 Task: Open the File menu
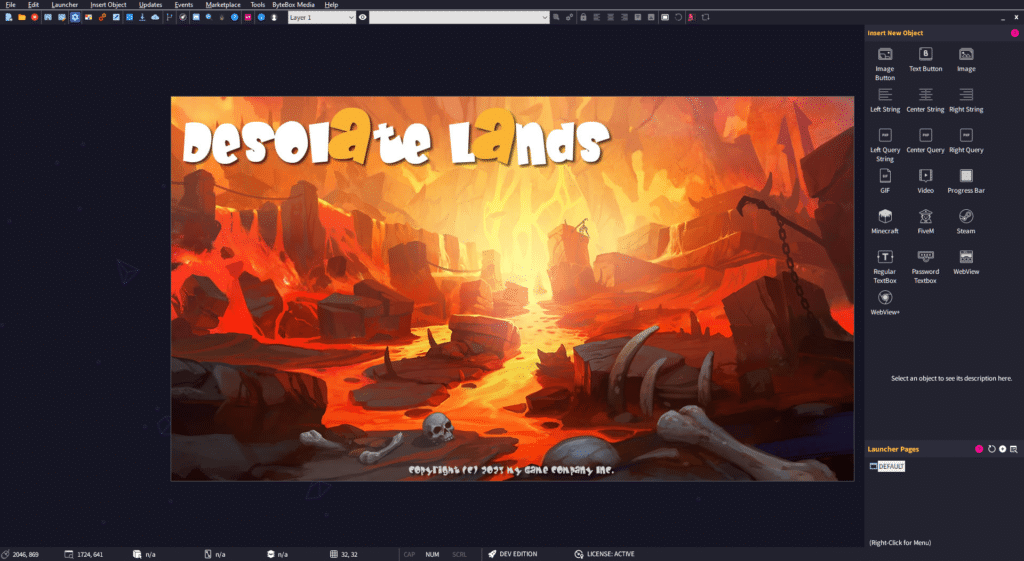(x=10, y=5)
